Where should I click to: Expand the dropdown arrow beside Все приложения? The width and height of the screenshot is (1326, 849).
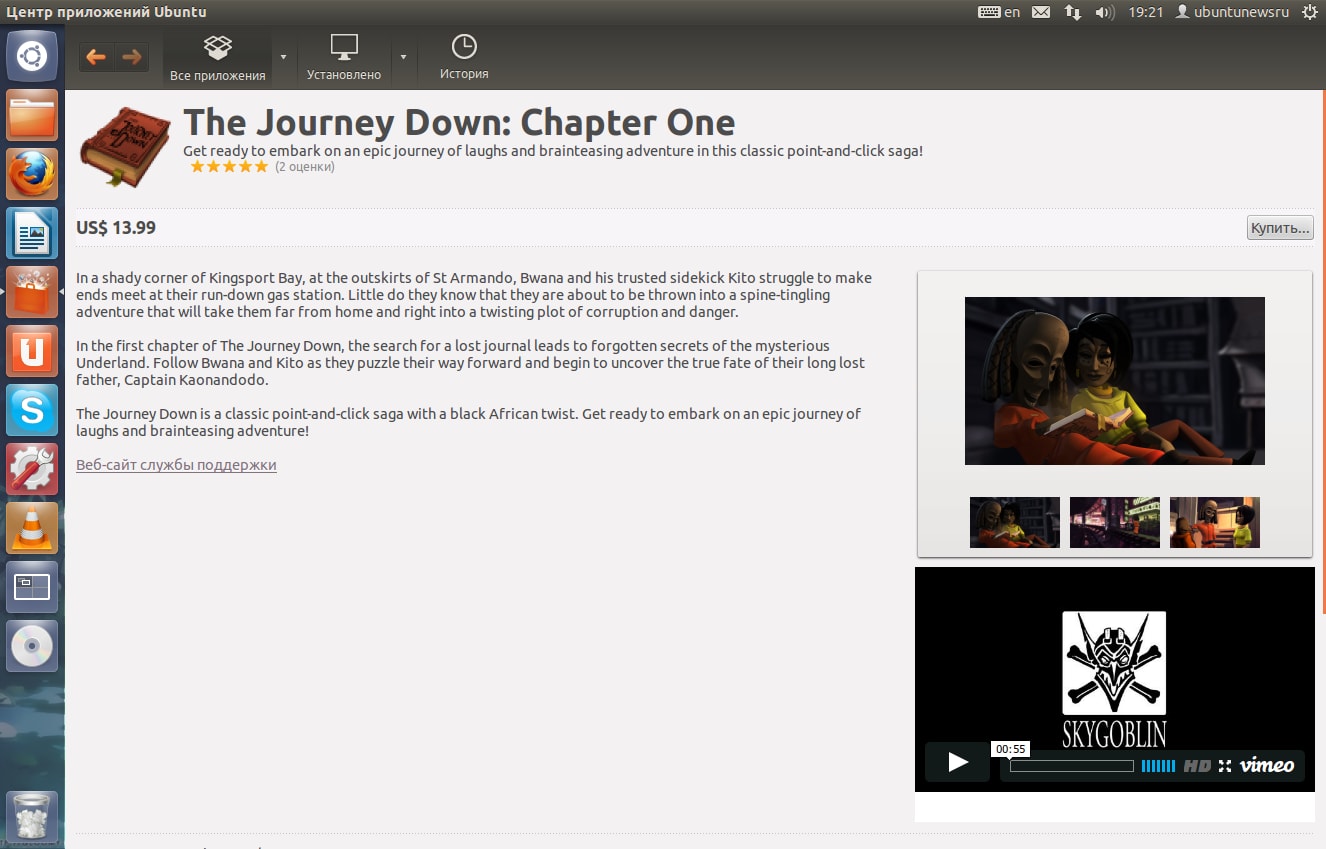[283, 57]
